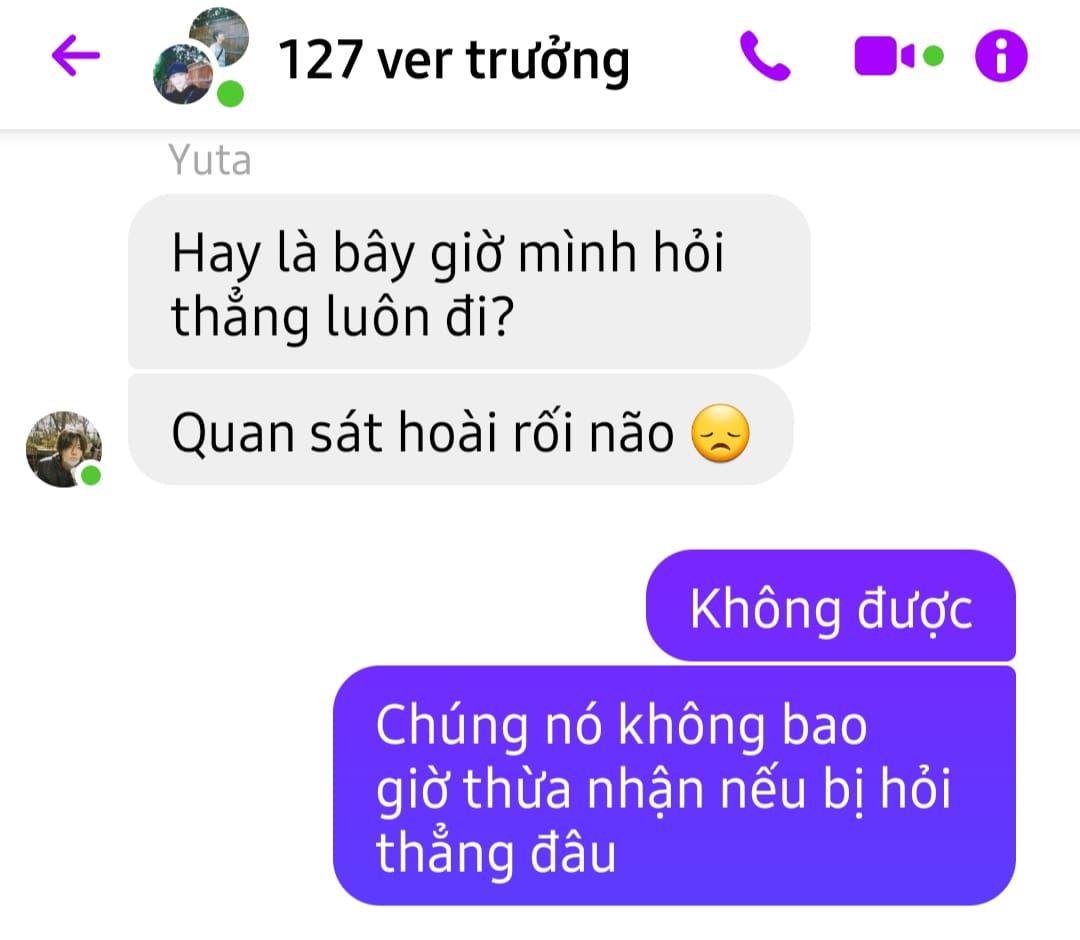Tap the sad face emoji in message
The image size is (1080, 940).
[x=720, y=433]
